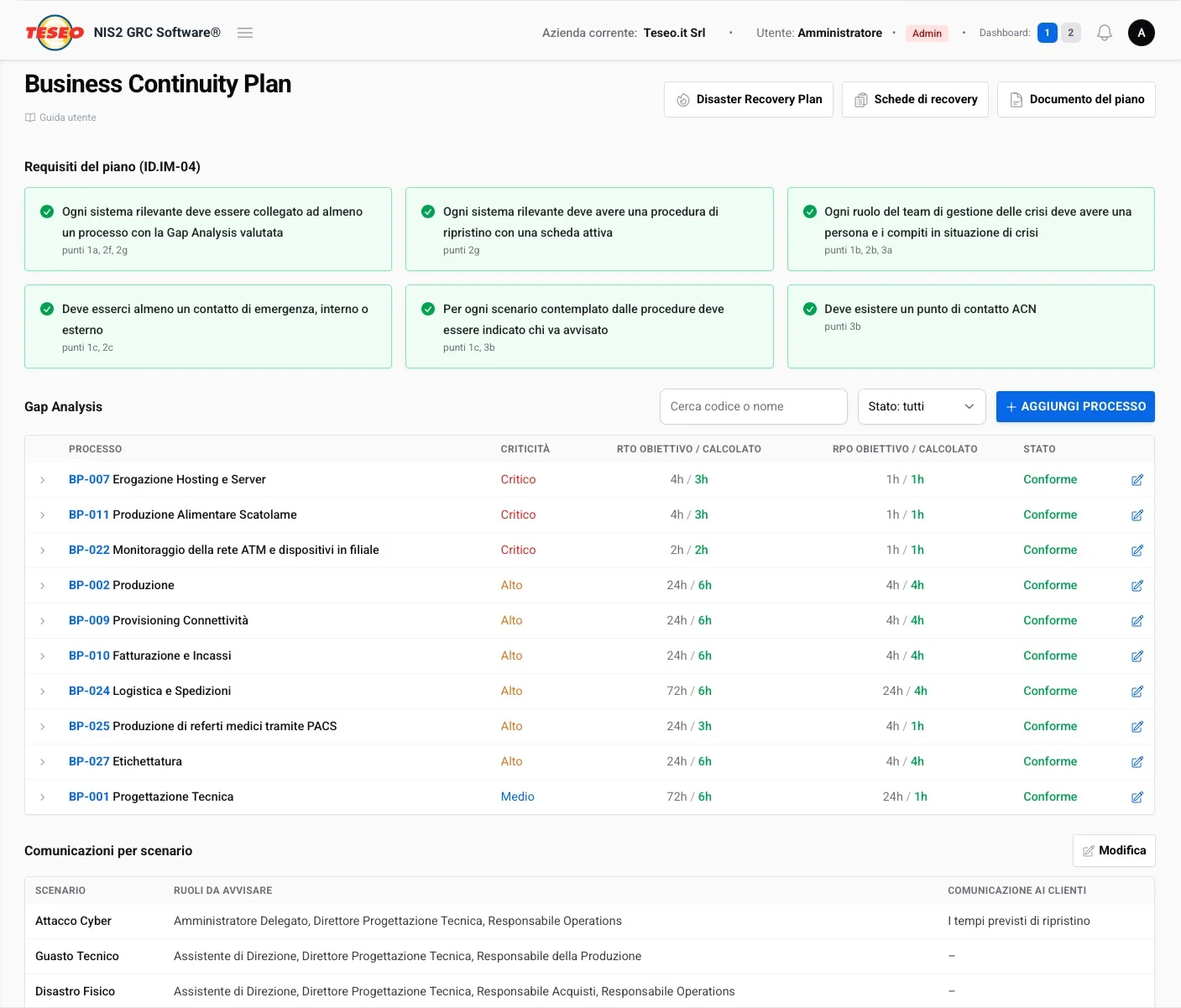
Task: Click AGGIUNGI PROCESSO button
Action: [1075, 406]
